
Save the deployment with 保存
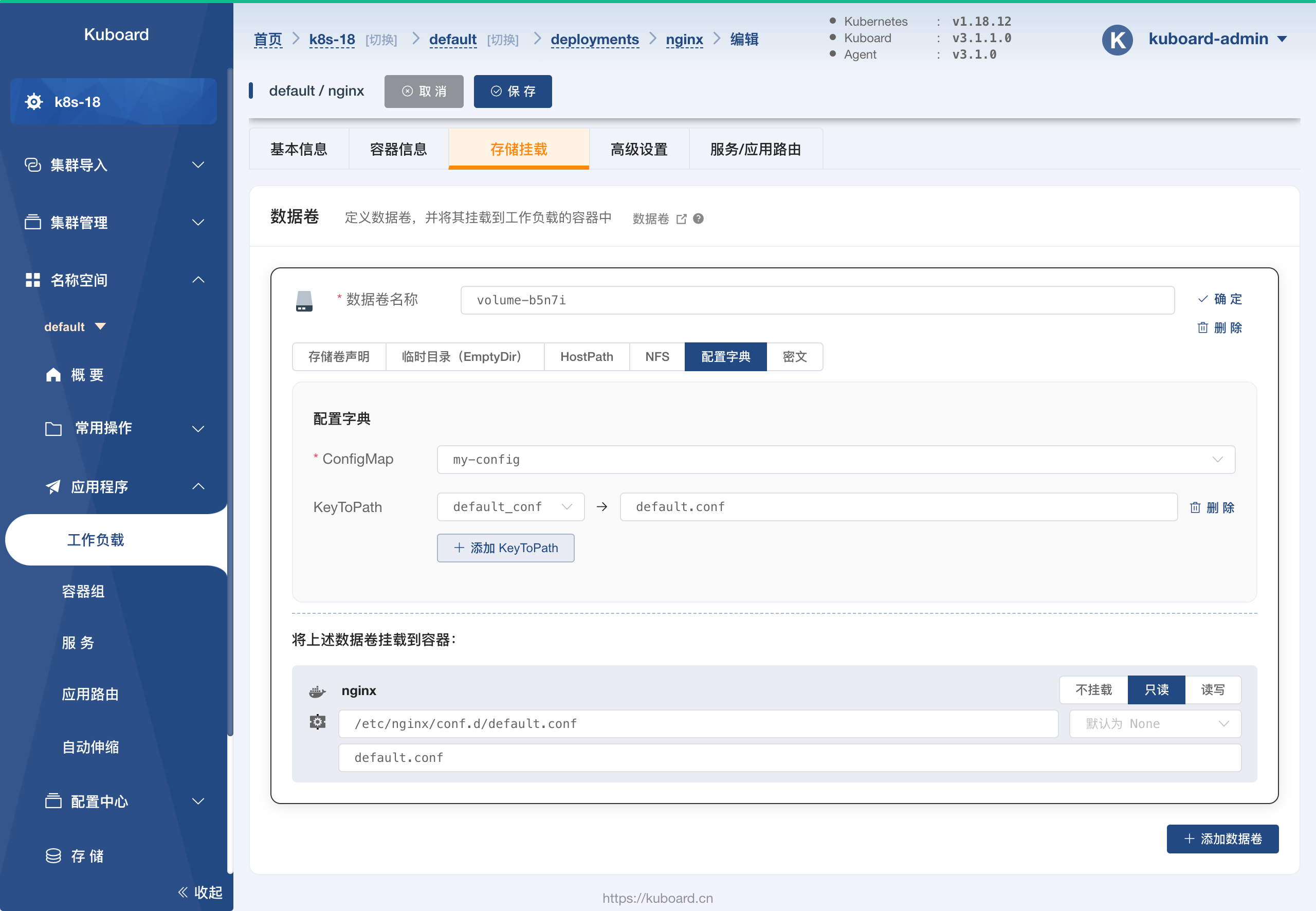coord(513,92)
